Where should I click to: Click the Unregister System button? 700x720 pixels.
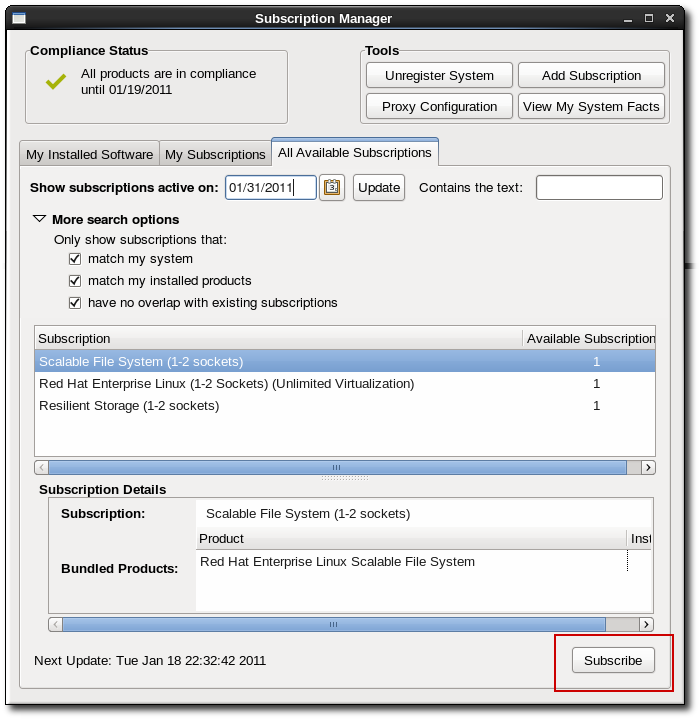(x=439, y=75)
